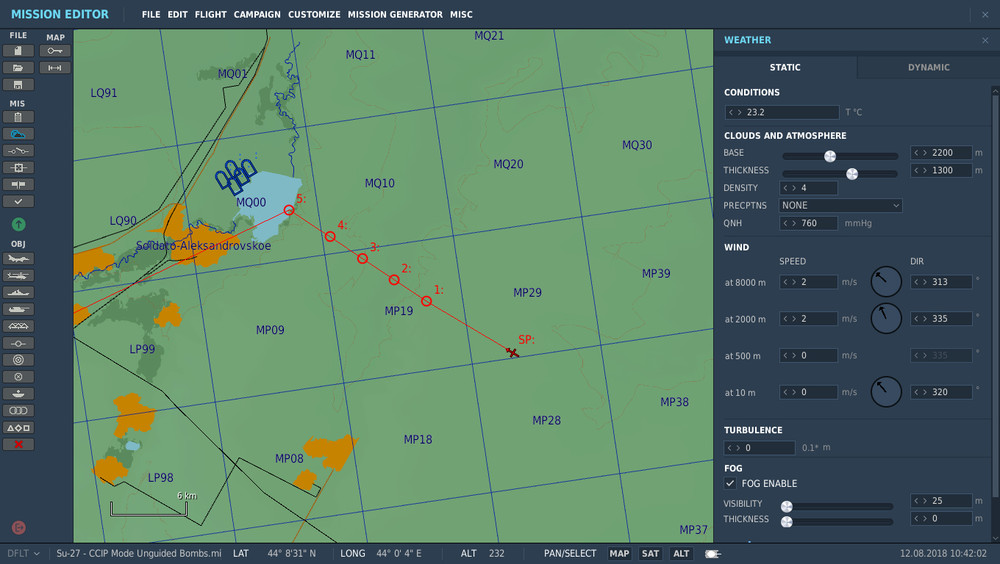Click the circled X template icon
This screenshot has height=564, width=1000.
point(18,377)
